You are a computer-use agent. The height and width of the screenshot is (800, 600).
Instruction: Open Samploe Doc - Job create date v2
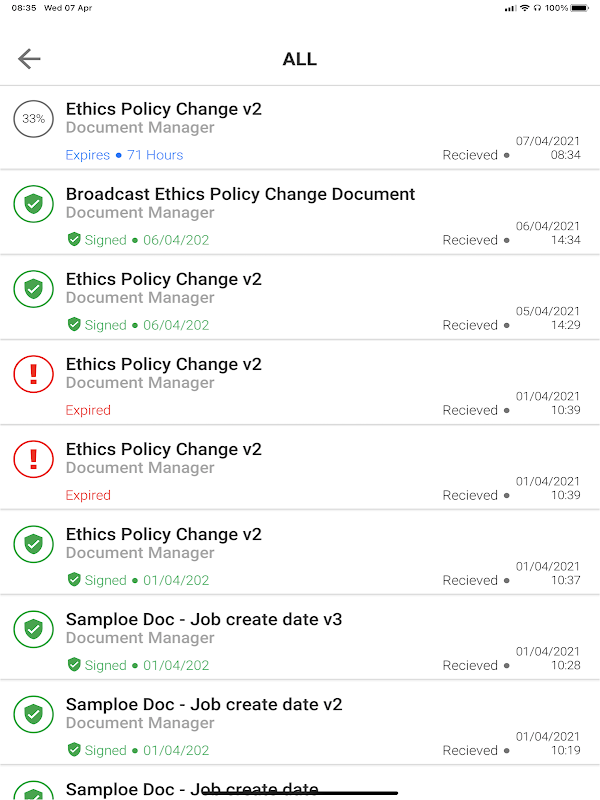coord(204,704)
